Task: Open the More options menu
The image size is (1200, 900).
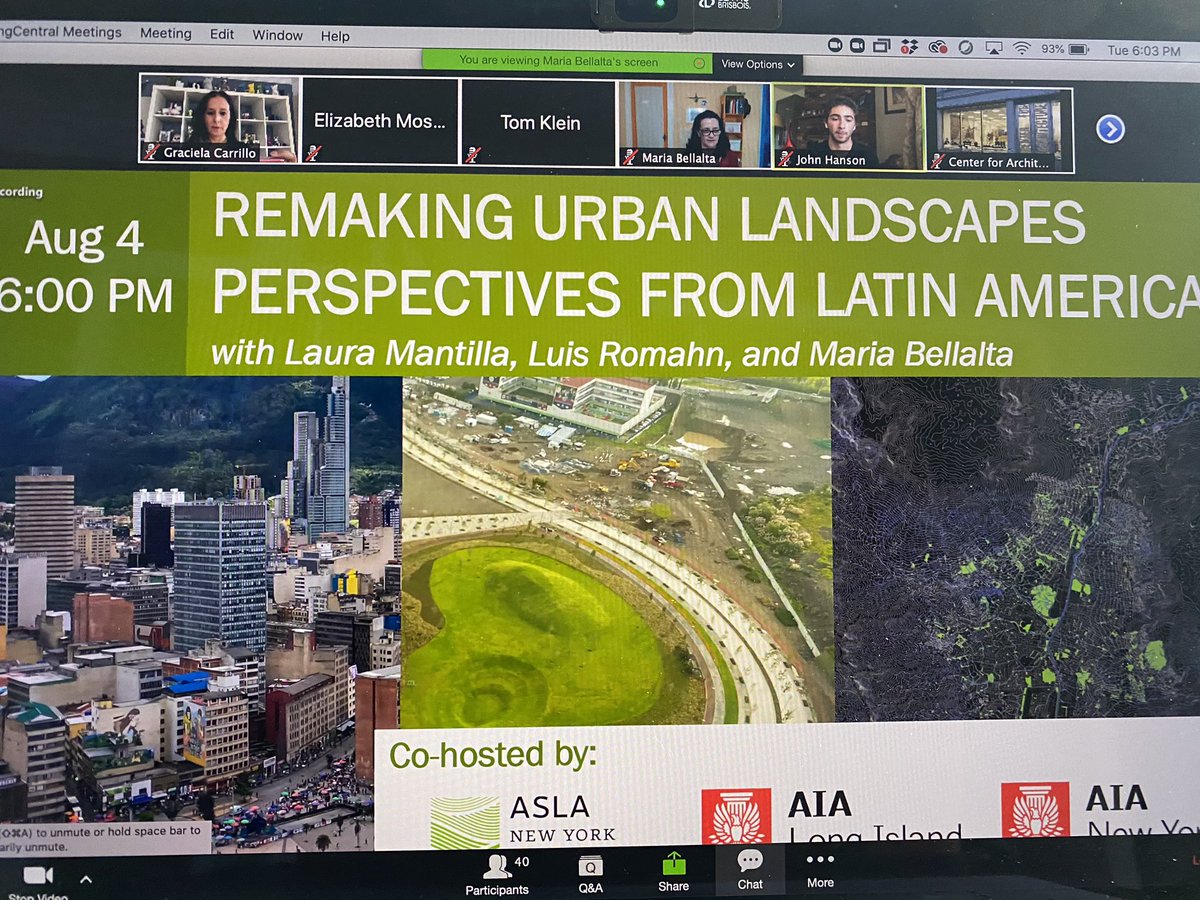Action: coord(820,869)
